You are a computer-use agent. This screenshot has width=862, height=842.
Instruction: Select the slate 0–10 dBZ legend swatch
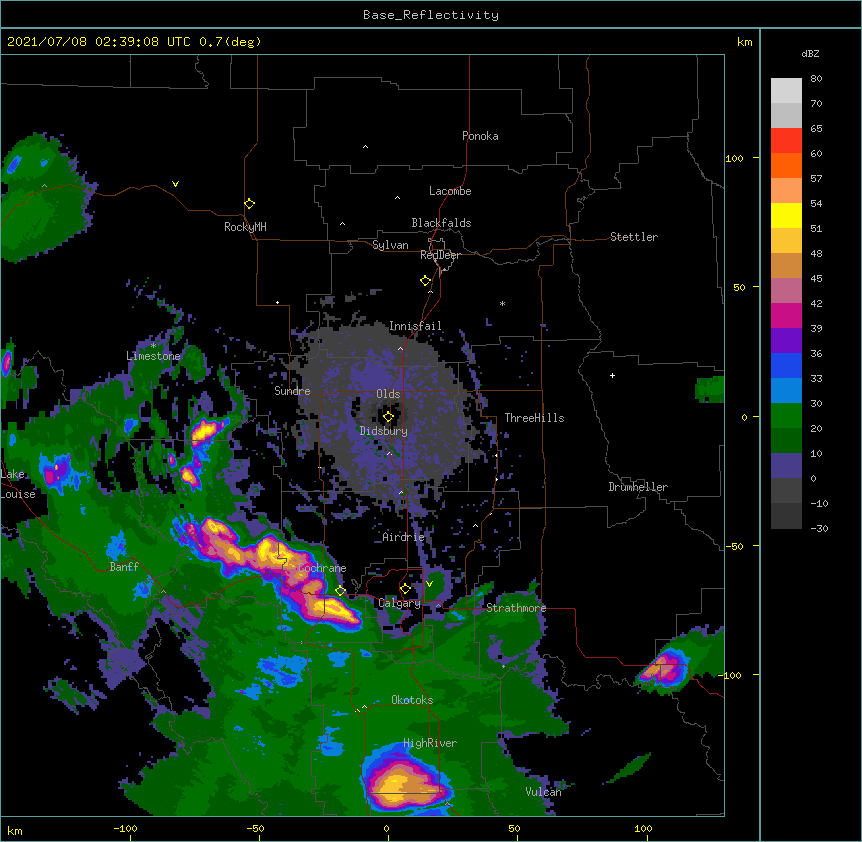point(786,466)
